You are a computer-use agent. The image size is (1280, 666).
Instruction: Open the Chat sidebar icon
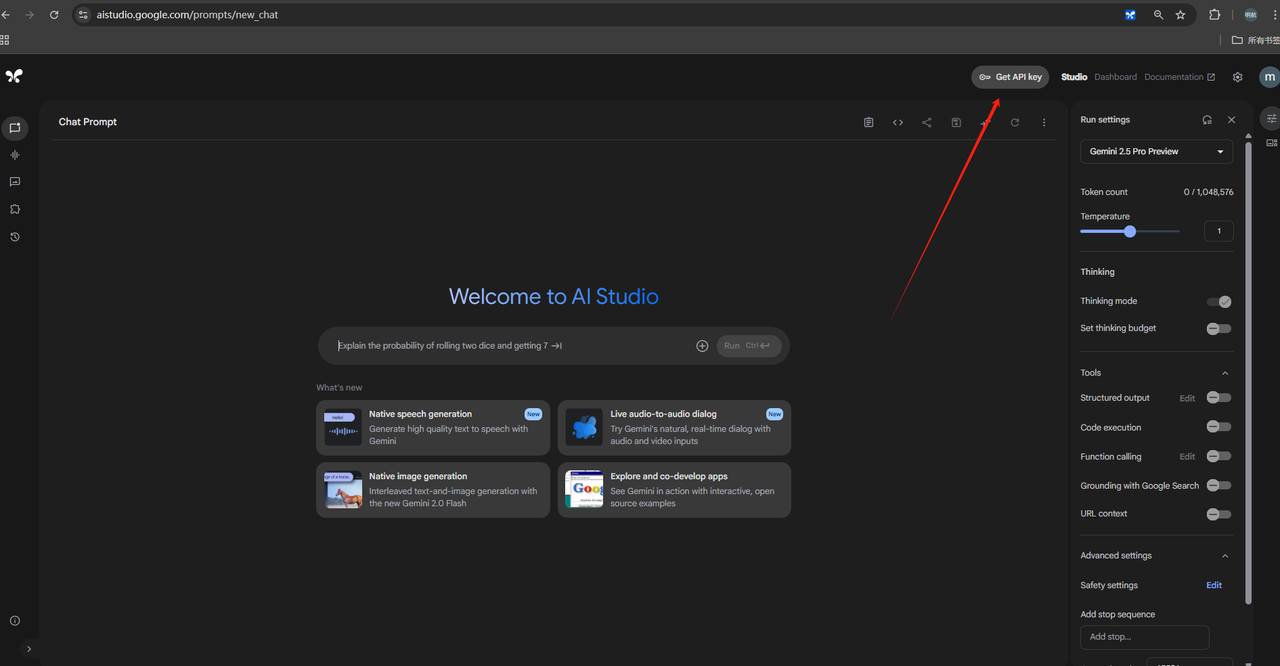pos(15,128)
